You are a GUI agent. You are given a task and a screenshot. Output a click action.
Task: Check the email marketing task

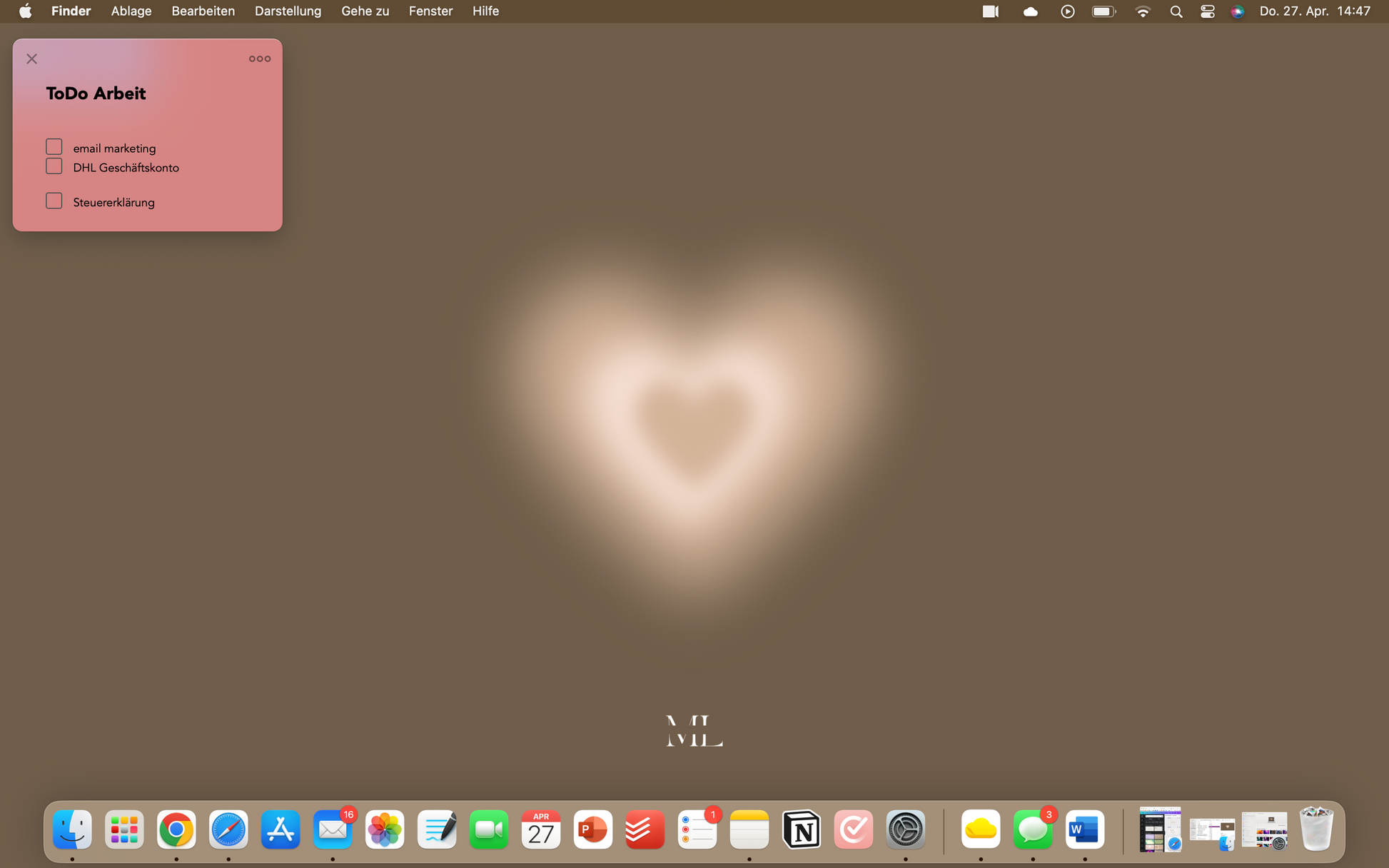tap(54, 147)
